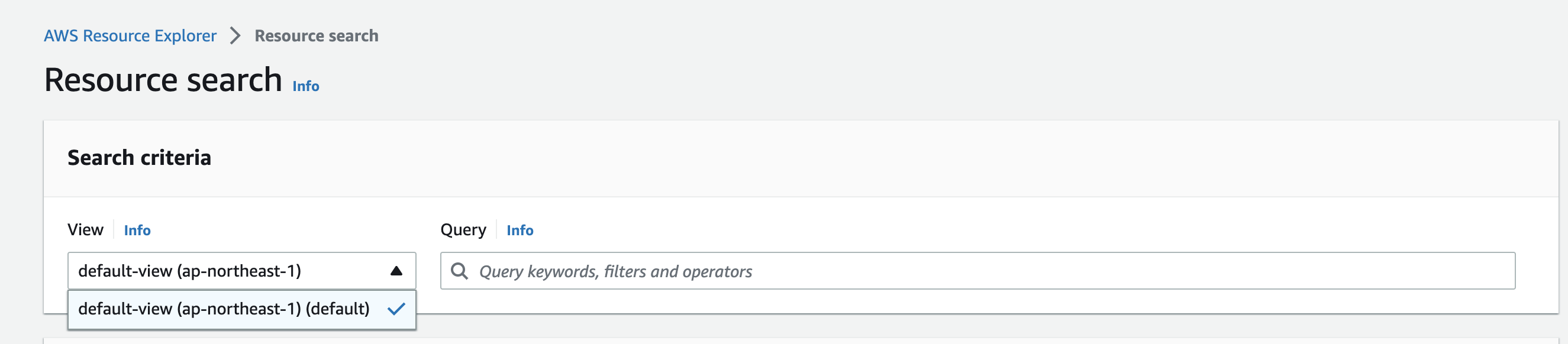Open the Info link next to View
This screenshot has width=1568, height=344.
point(137,231)
